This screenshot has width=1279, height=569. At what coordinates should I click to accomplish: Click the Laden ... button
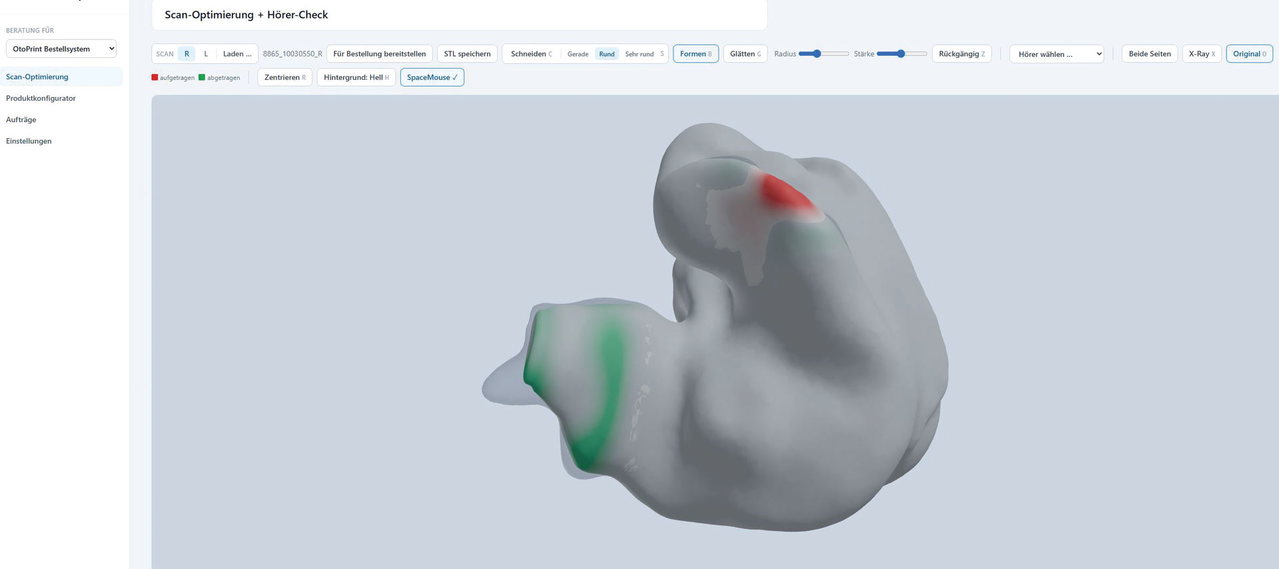pos(237,54)
